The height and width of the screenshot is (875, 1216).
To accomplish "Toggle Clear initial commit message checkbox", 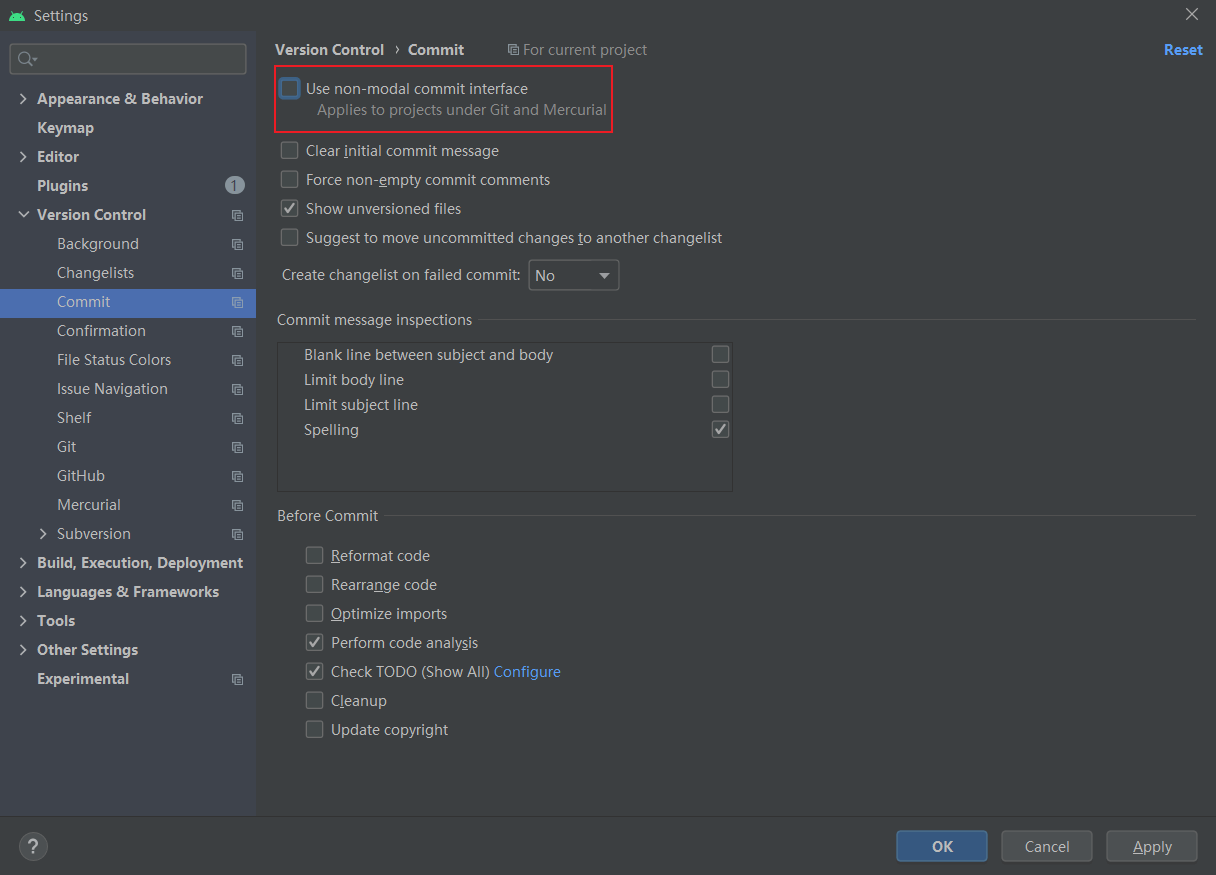I will 290,151.
